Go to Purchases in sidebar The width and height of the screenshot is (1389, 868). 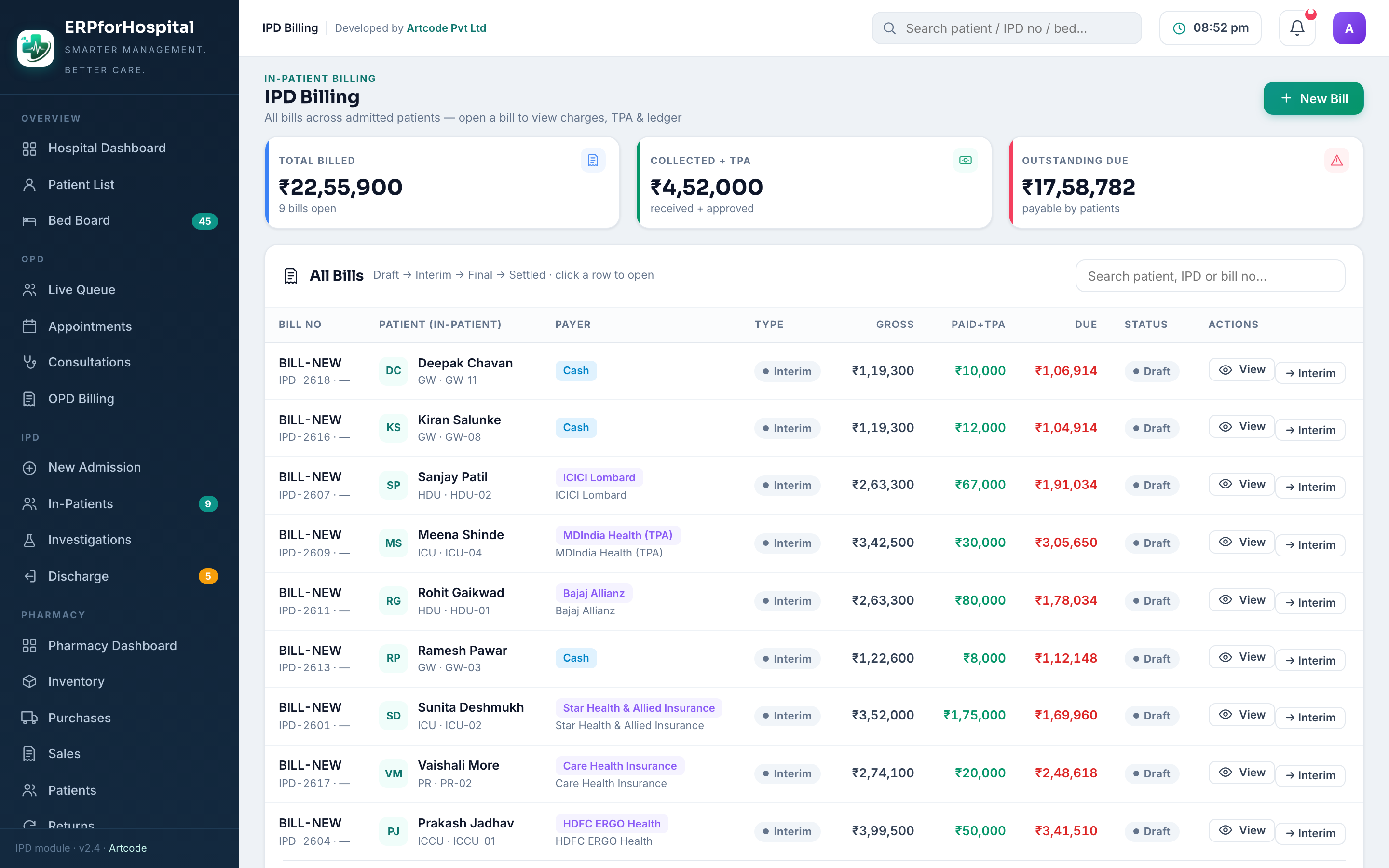click(120, 718)
